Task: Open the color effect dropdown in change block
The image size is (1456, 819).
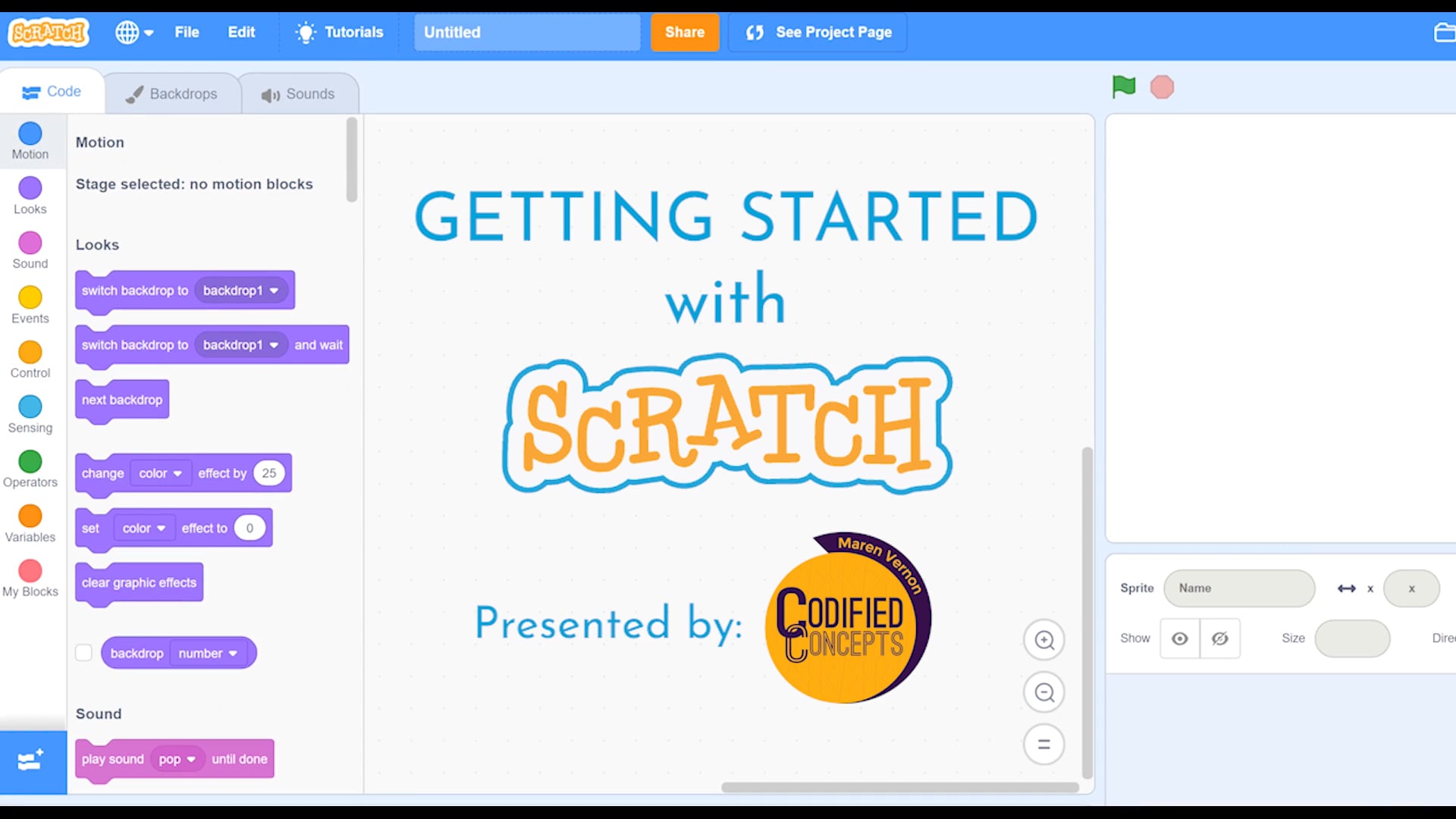Action: pos(159,472)
